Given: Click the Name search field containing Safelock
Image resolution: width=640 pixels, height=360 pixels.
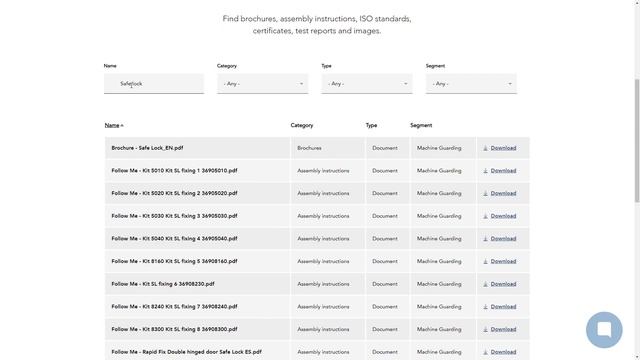Looking at the screenshot, I should 154,84.
